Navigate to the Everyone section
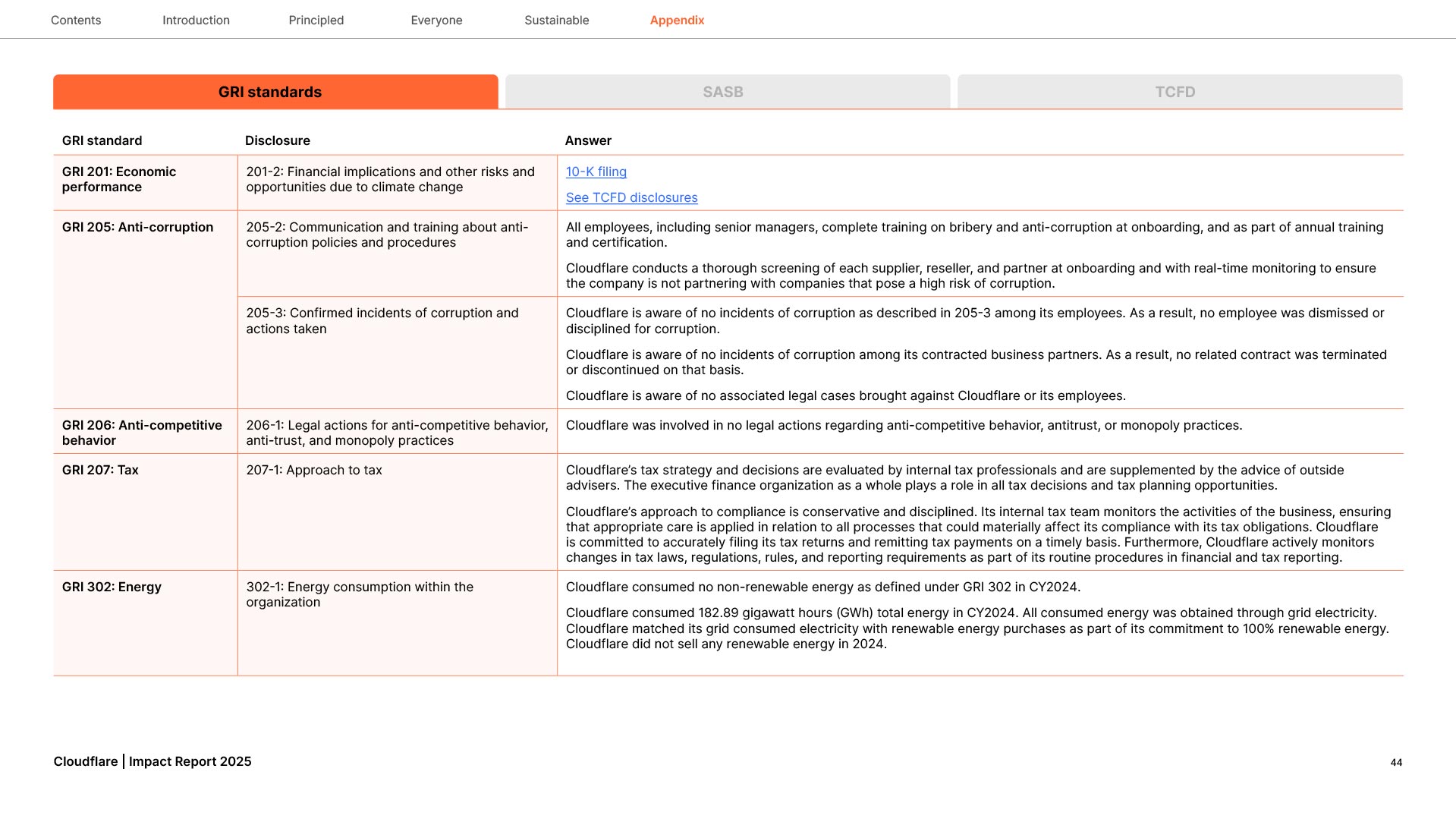 (x=436, y=20)
